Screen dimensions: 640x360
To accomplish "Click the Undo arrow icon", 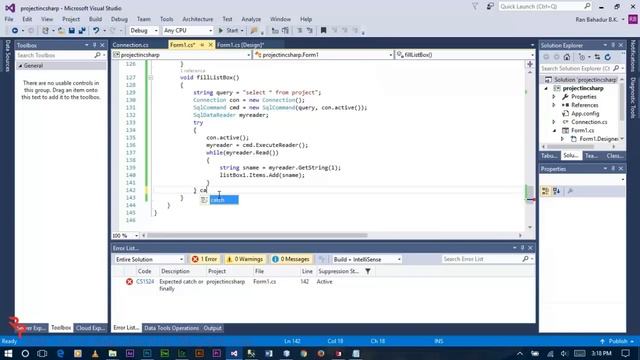I will tap(96, 31).
